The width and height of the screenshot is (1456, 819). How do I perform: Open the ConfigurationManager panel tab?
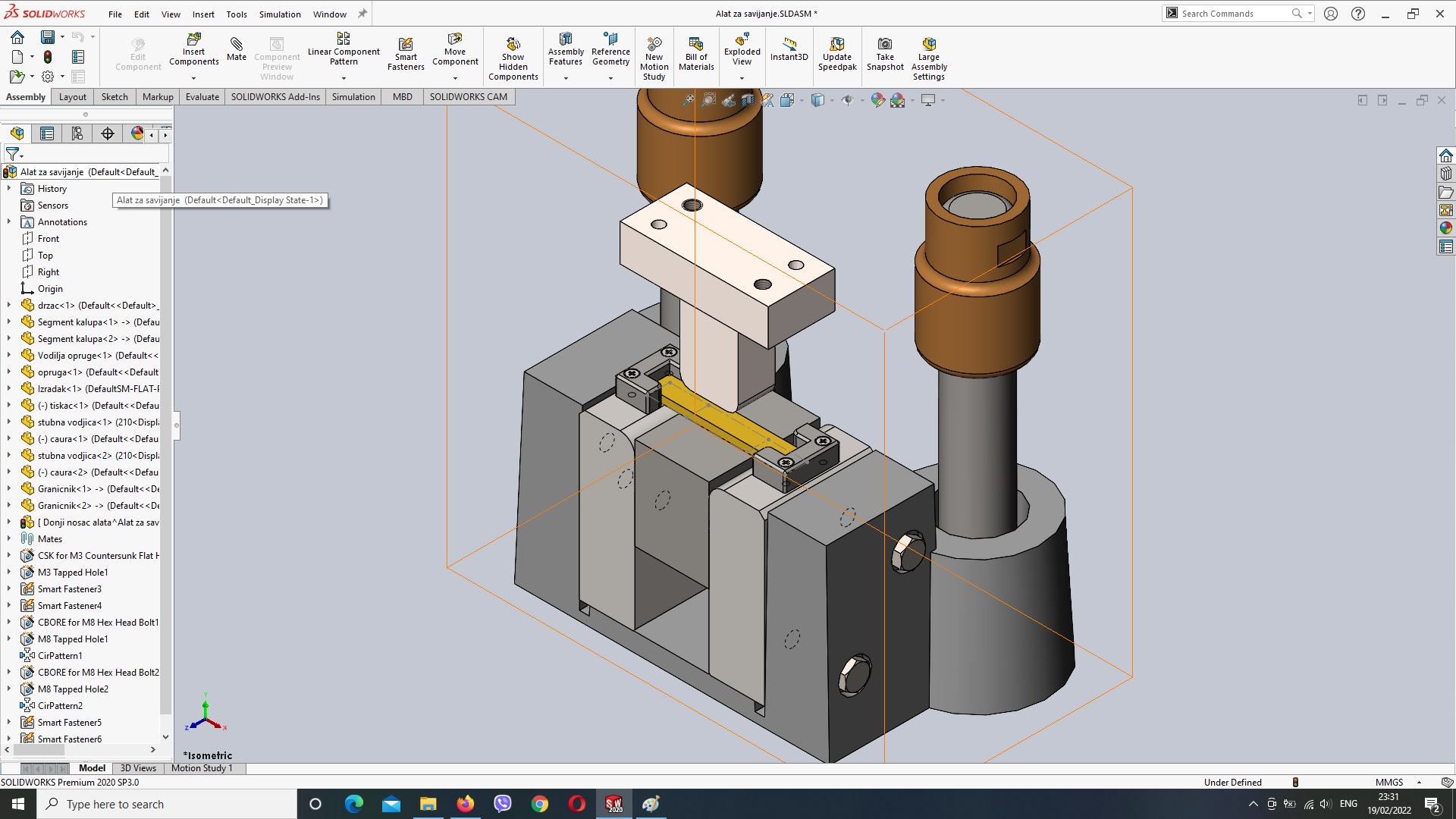[77, 133]
